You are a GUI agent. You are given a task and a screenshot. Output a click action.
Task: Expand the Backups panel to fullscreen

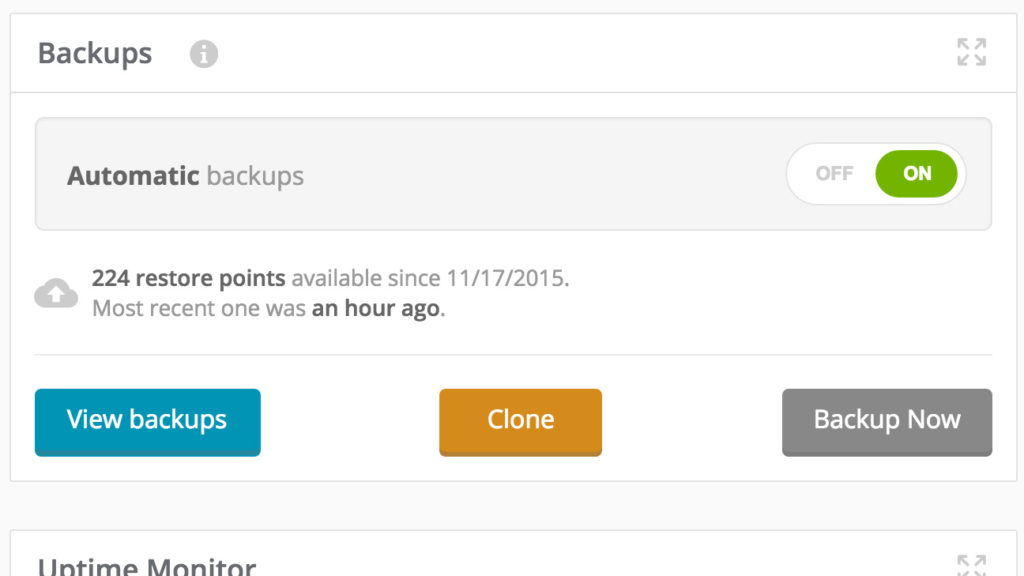[971, 52]
